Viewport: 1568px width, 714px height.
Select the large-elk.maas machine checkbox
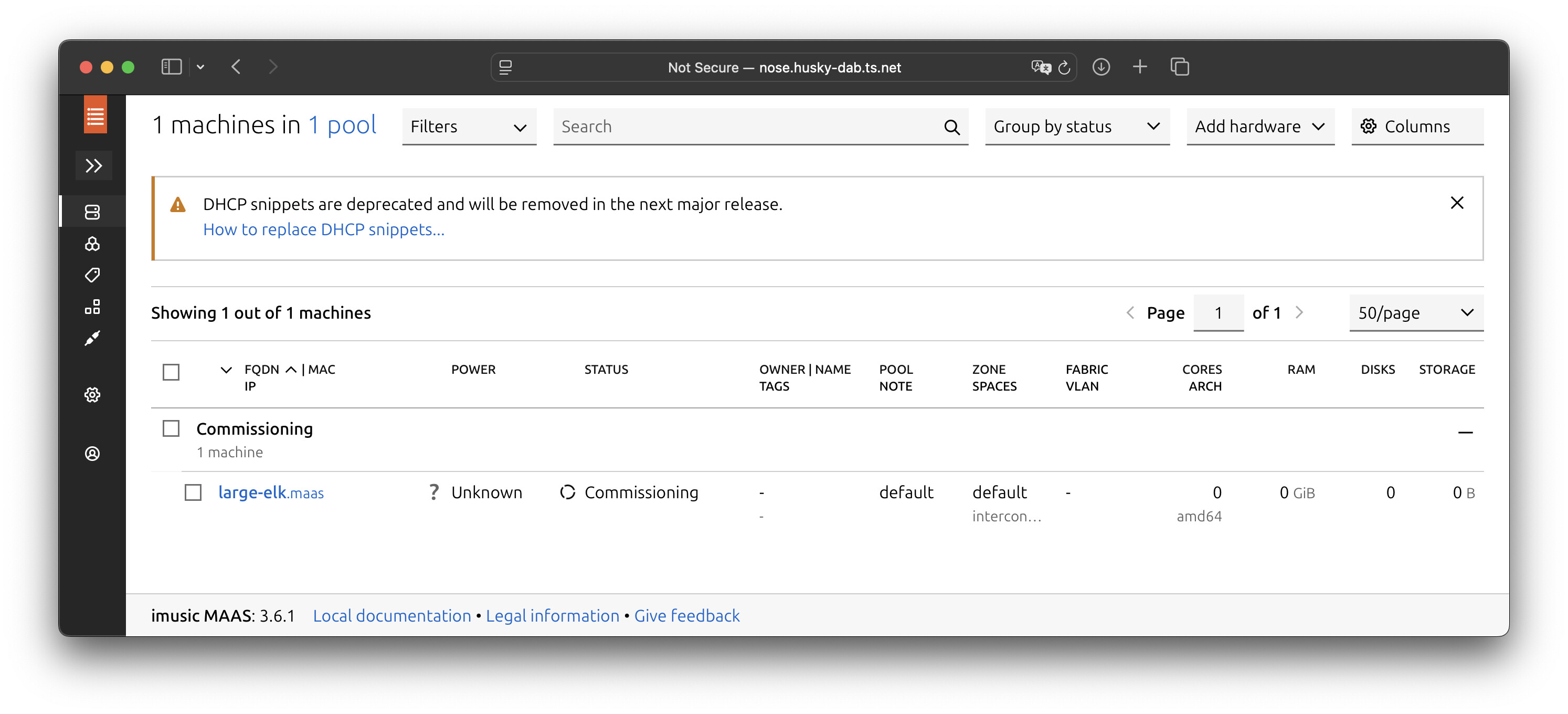(193, 492)
